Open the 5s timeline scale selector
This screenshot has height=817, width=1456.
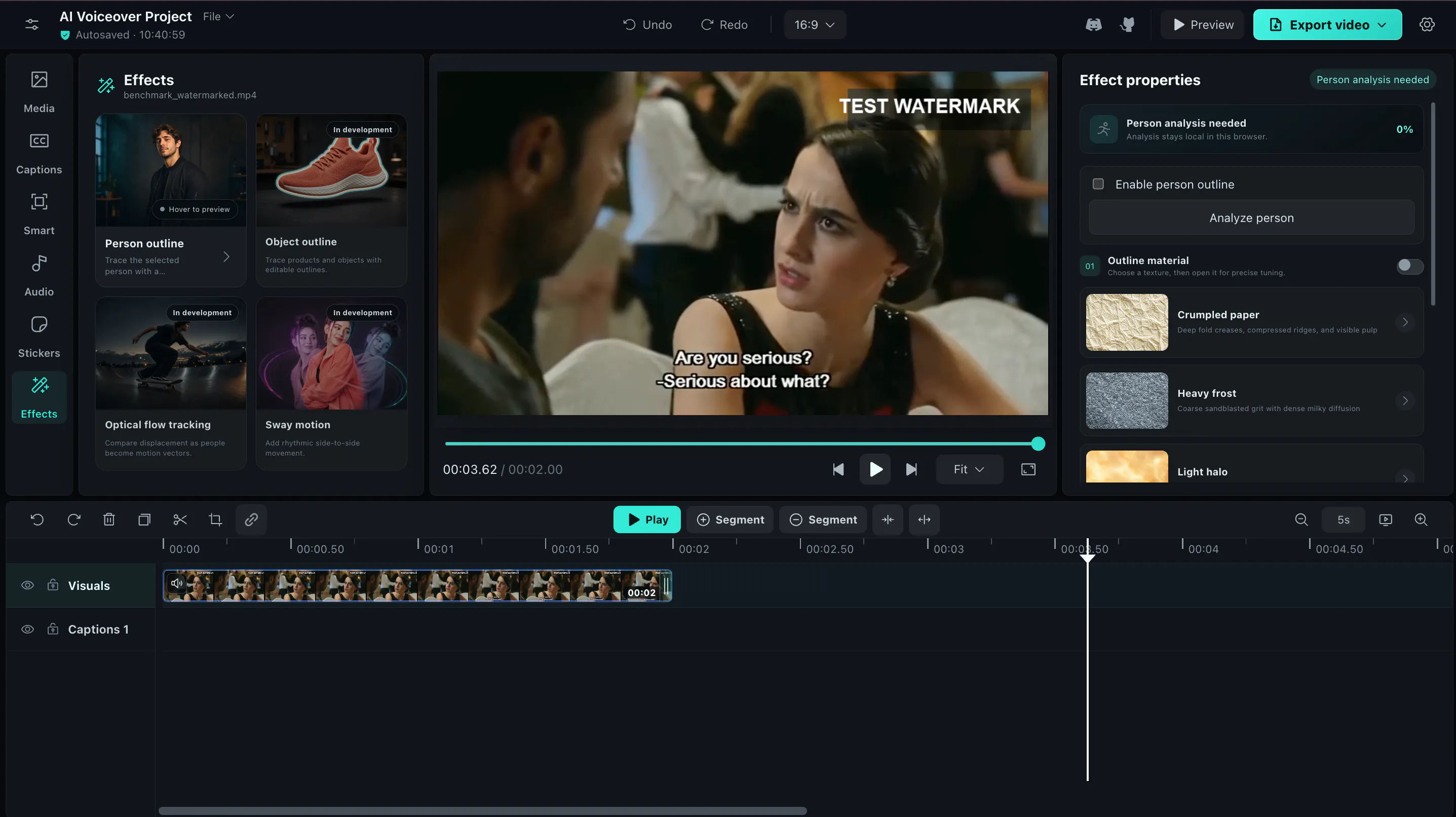point(1344,519)
